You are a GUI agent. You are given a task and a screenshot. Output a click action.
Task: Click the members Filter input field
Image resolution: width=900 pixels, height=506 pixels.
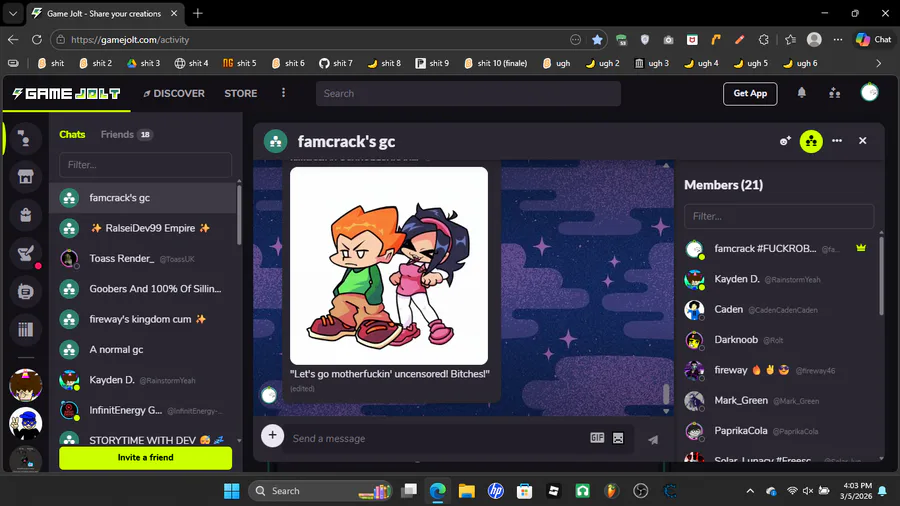(x=779, y=216)
